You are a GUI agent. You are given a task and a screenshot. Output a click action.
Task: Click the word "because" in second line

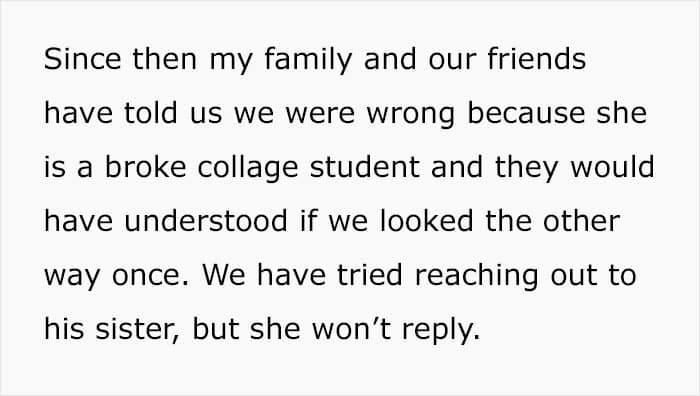(525, 113)
